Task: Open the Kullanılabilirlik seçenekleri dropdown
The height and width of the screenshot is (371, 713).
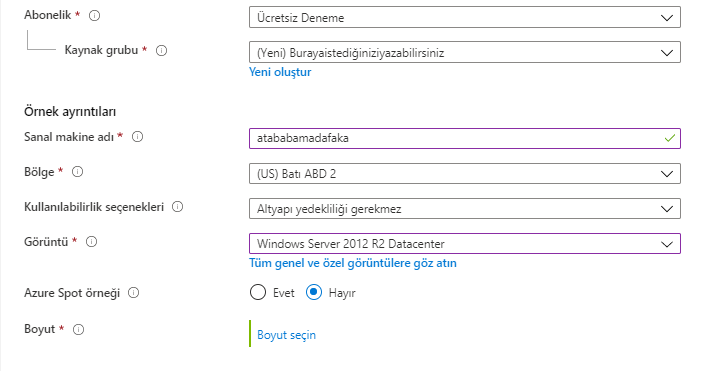Action: pos(465,209)
